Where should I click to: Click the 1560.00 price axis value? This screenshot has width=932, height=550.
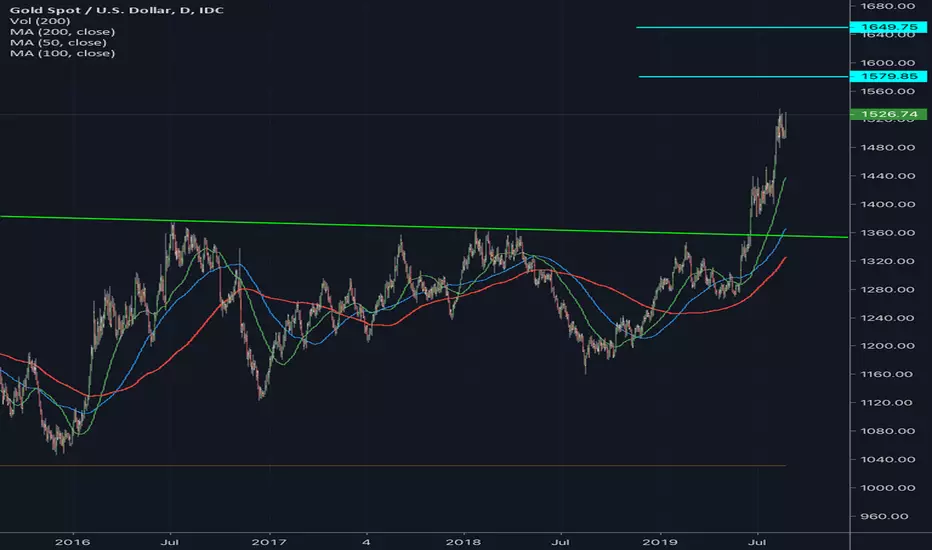(888, 91)
